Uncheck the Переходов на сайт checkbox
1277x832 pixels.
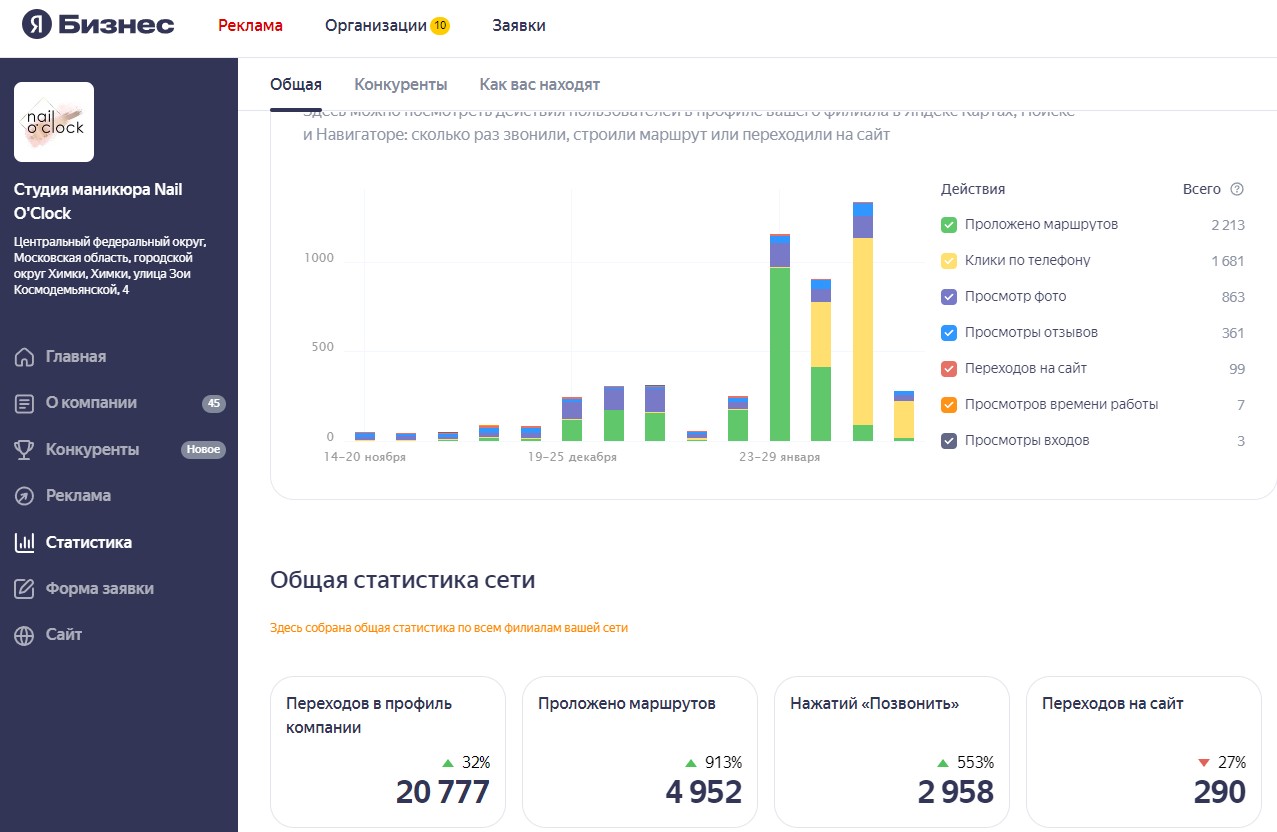[950, 369]
